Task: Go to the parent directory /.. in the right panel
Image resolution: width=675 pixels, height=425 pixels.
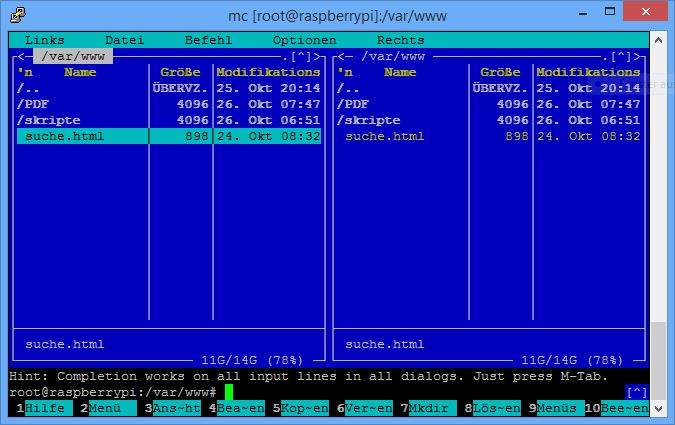Action: point(350,88)
